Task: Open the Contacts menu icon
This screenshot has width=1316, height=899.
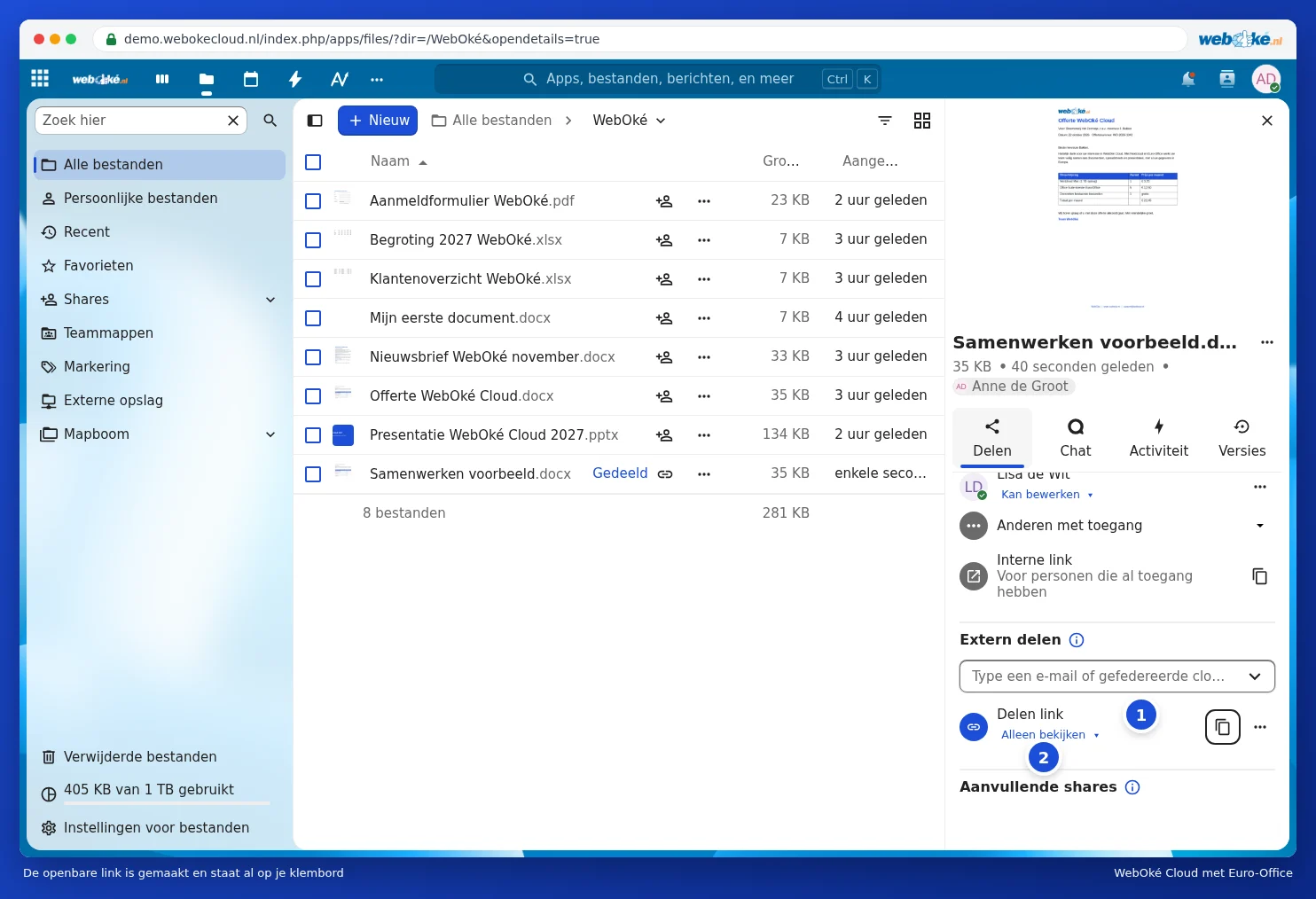Action: point(1227,79)
